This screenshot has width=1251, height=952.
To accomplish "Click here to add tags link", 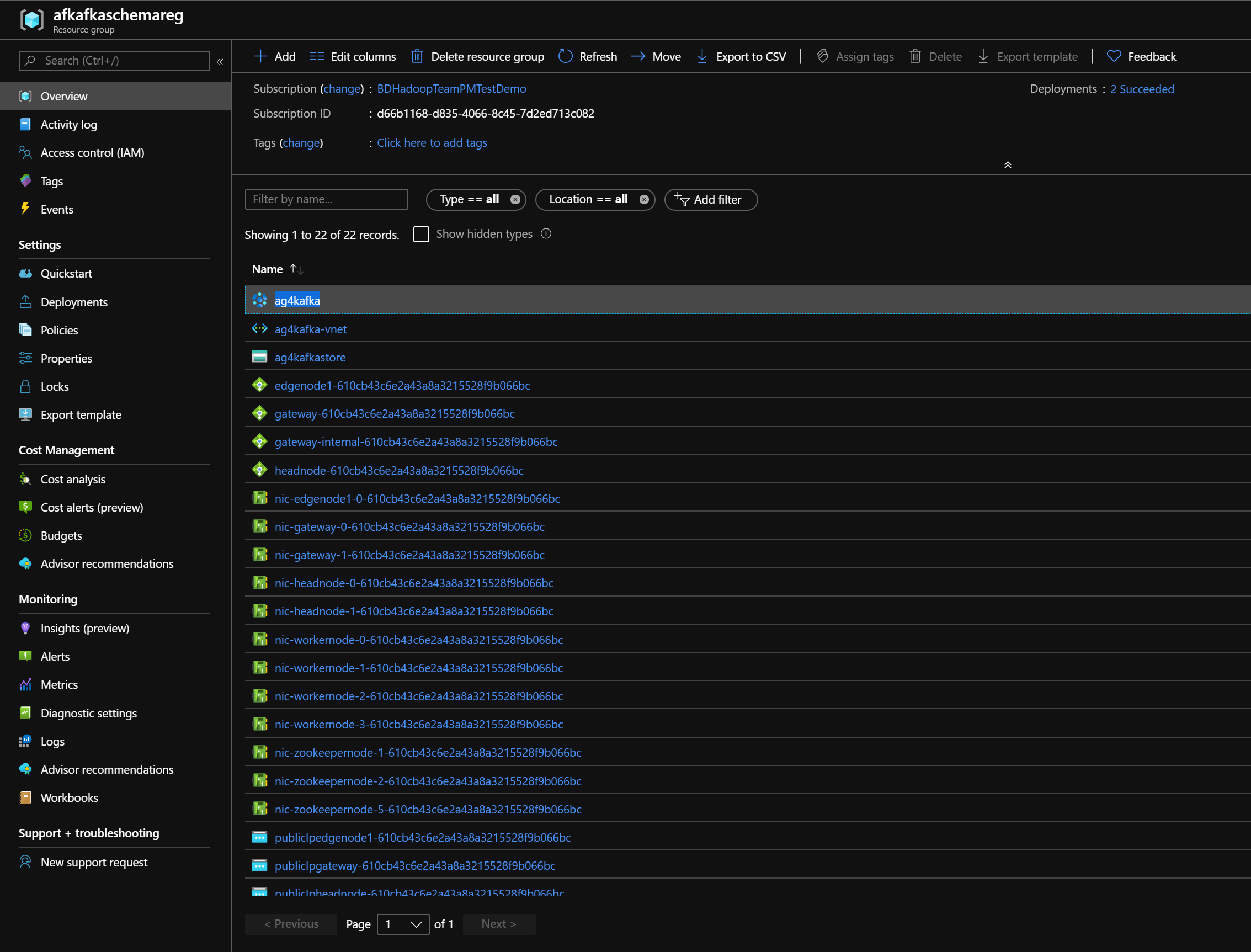I will click(x=432, y=143).
